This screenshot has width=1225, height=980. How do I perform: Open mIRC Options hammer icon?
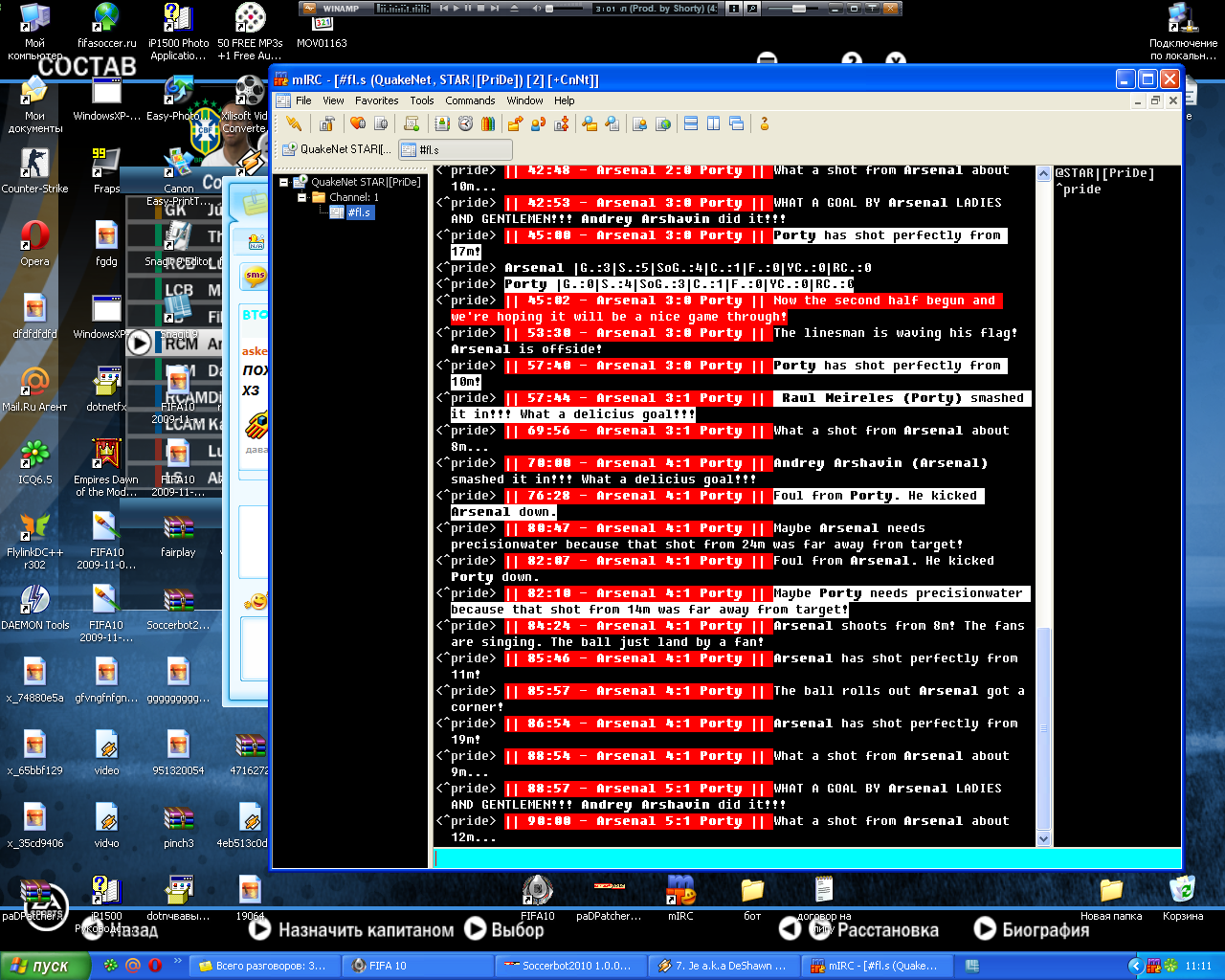pos(326,123)
